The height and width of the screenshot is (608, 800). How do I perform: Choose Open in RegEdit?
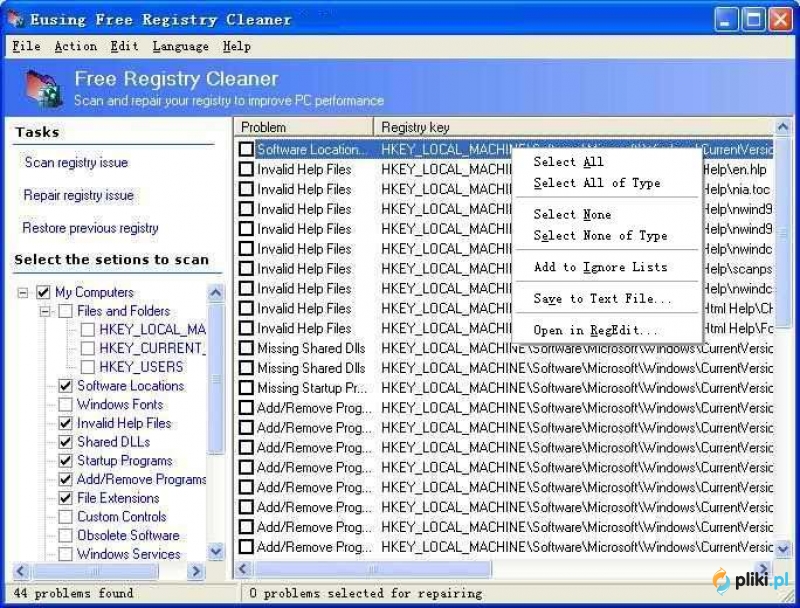pos(595,330)
